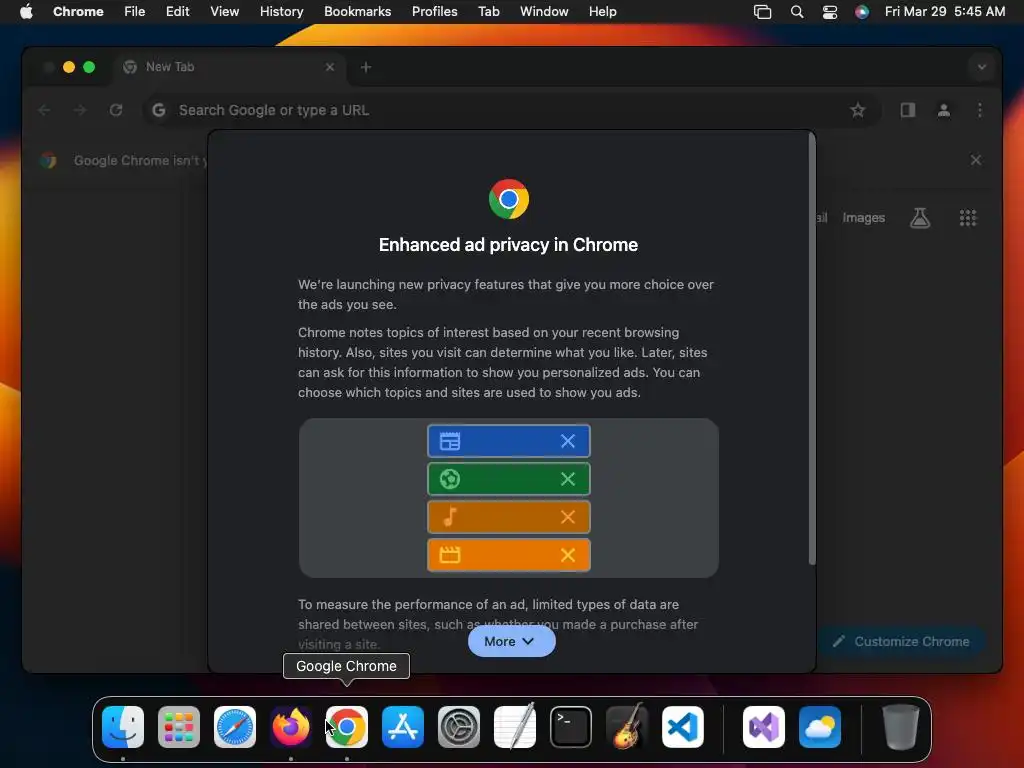
Task: Open Spotlight search in the menu bar
Action: pyautogui.click(x=797, y=12)
